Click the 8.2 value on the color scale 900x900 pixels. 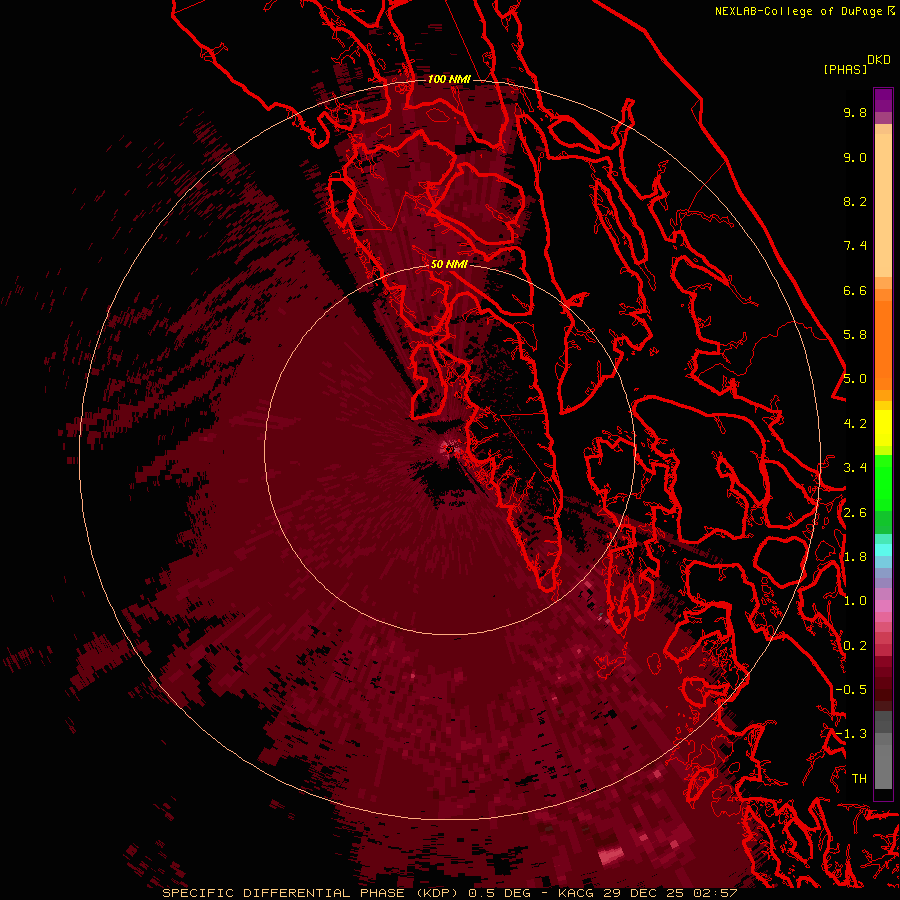pyautogui.click(x=855, y=201)
